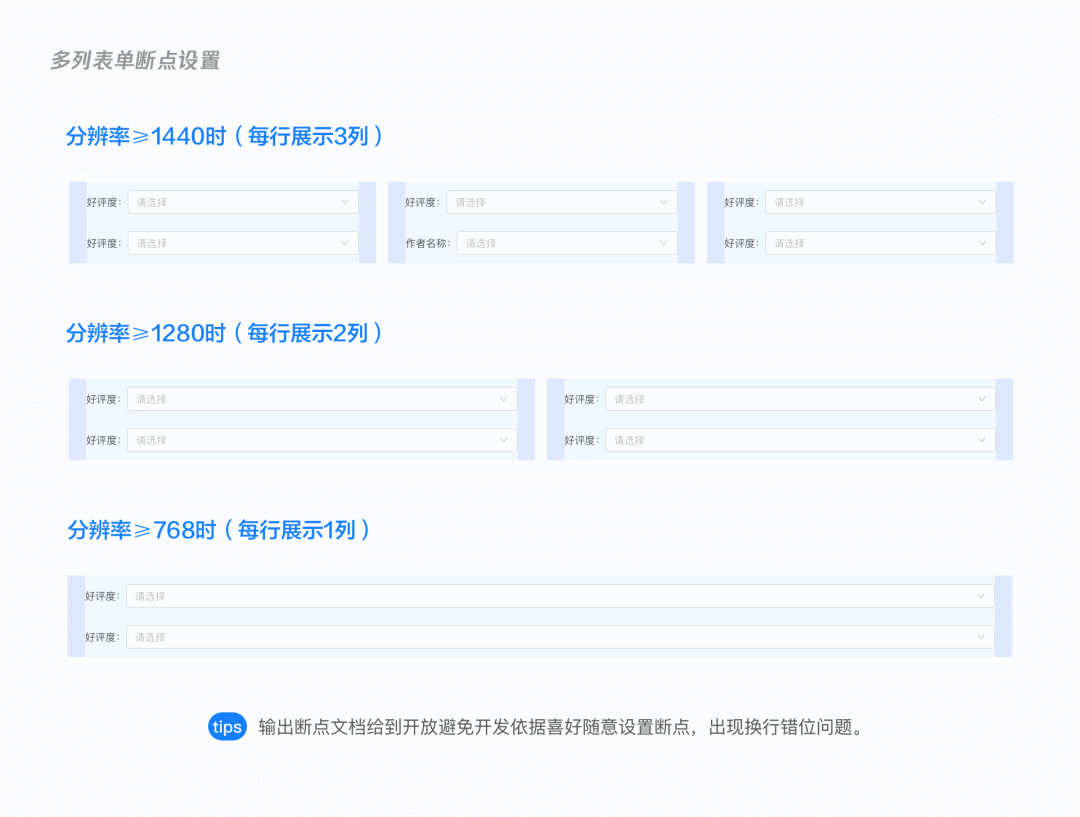Open the third column second-row 好评度 dropdown

click(x=880, y=242)
